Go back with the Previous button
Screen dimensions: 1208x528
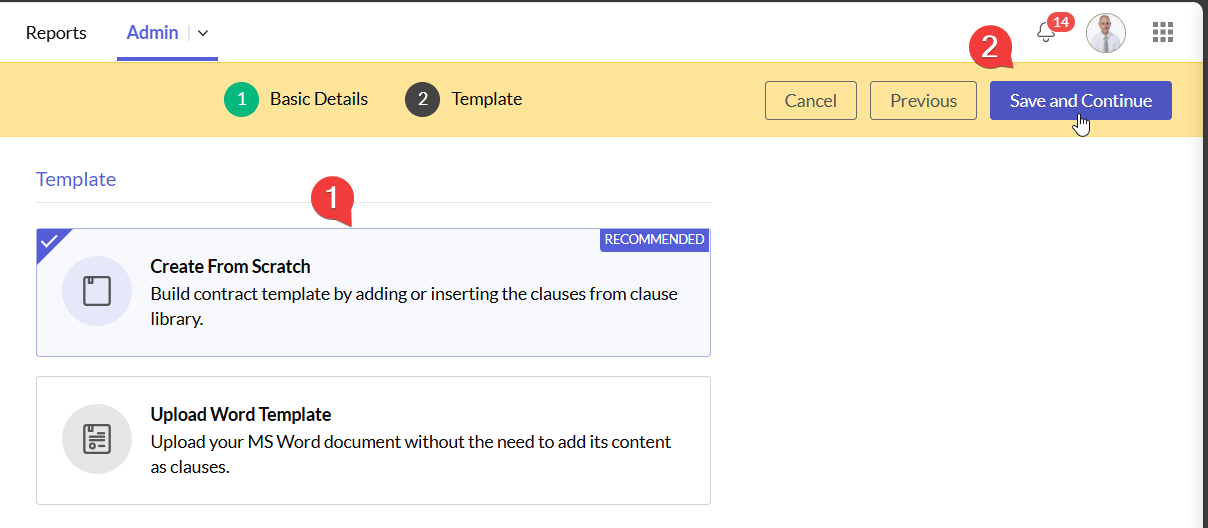coord(923,100)
